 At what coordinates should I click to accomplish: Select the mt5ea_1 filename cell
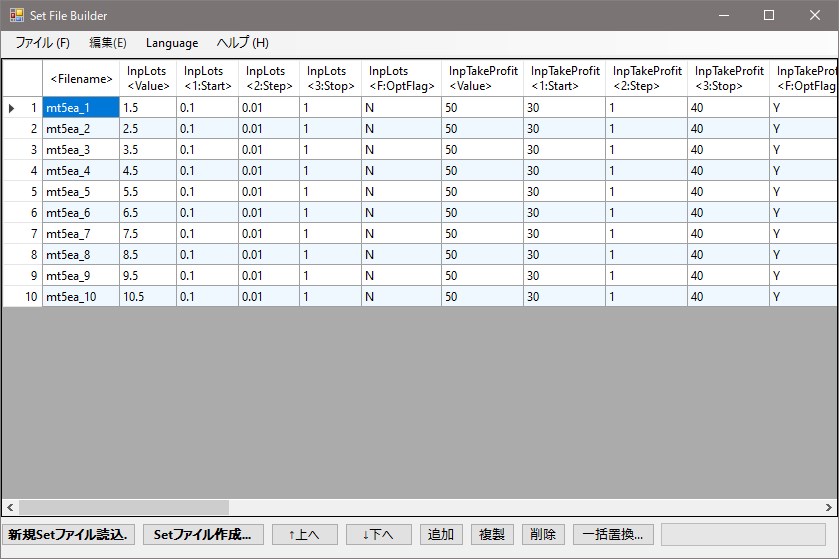pos(81,108)
